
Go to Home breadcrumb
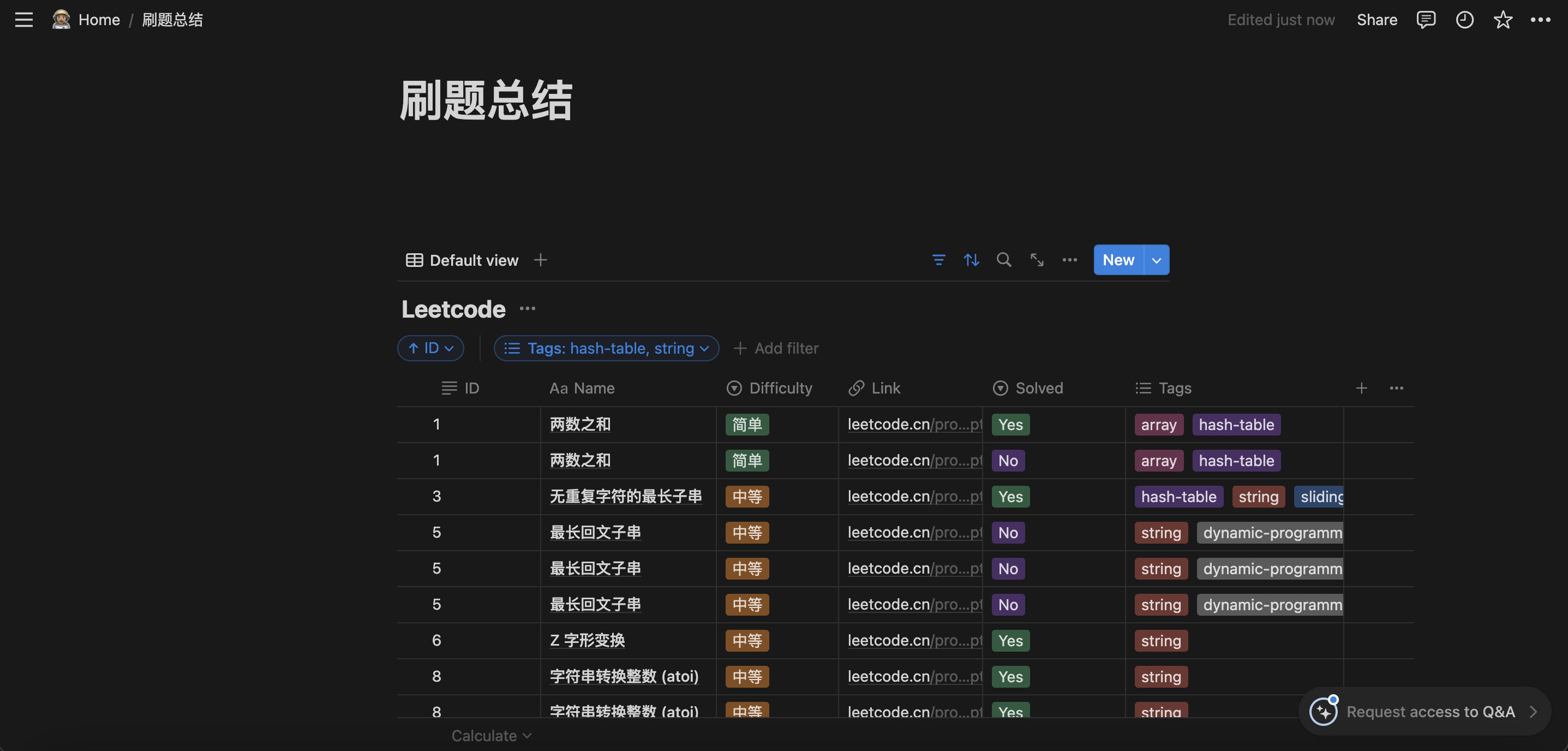tap(99, 20)
